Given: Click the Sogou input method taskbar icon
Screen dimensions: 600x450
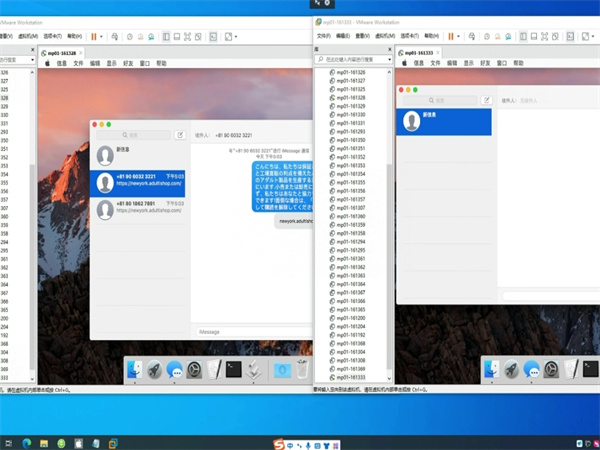Looking at the screenshot, I should (280, 442).
